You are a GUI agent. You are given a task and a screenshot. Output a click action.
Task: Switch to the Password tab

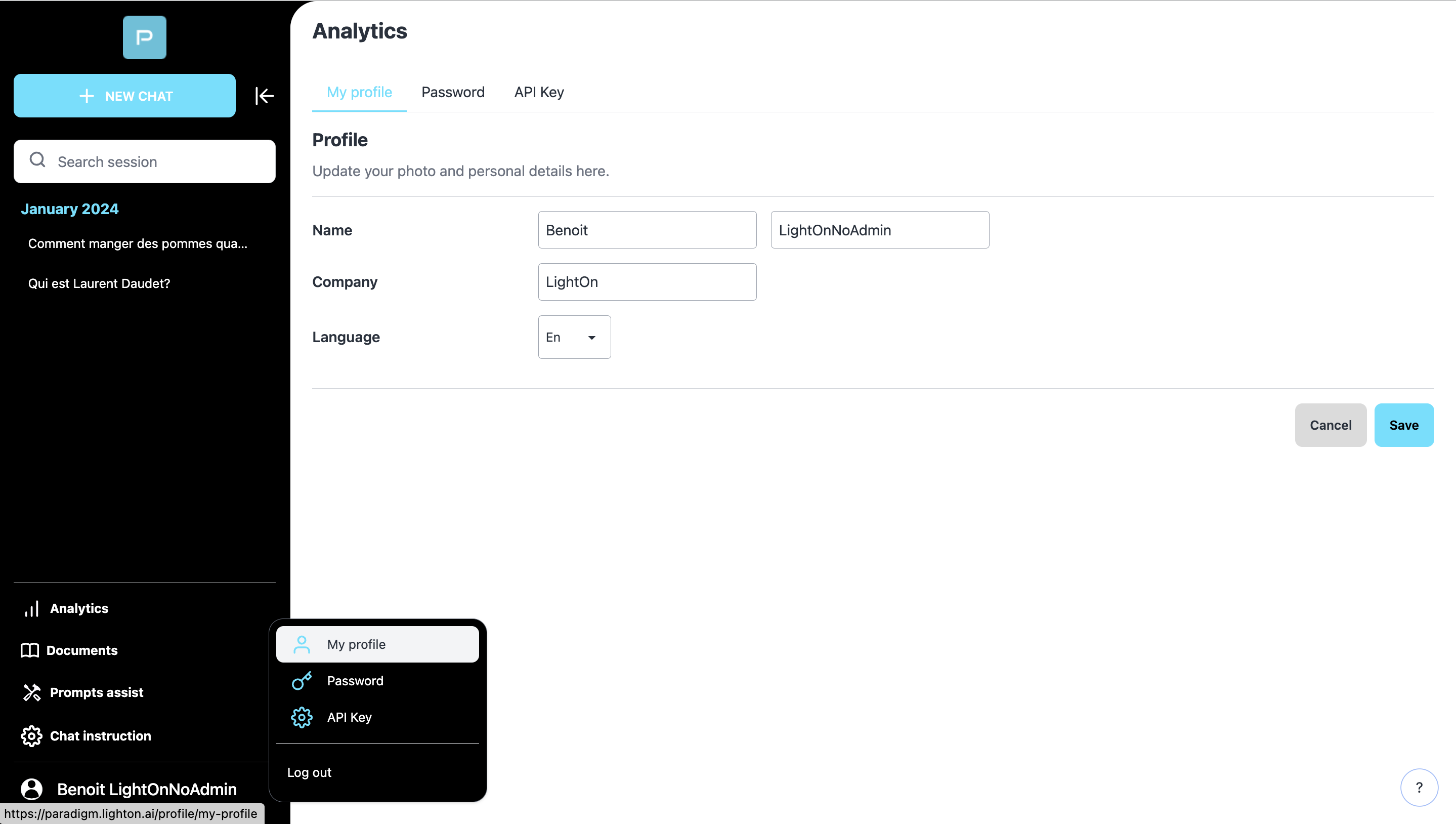click(452, 92)
